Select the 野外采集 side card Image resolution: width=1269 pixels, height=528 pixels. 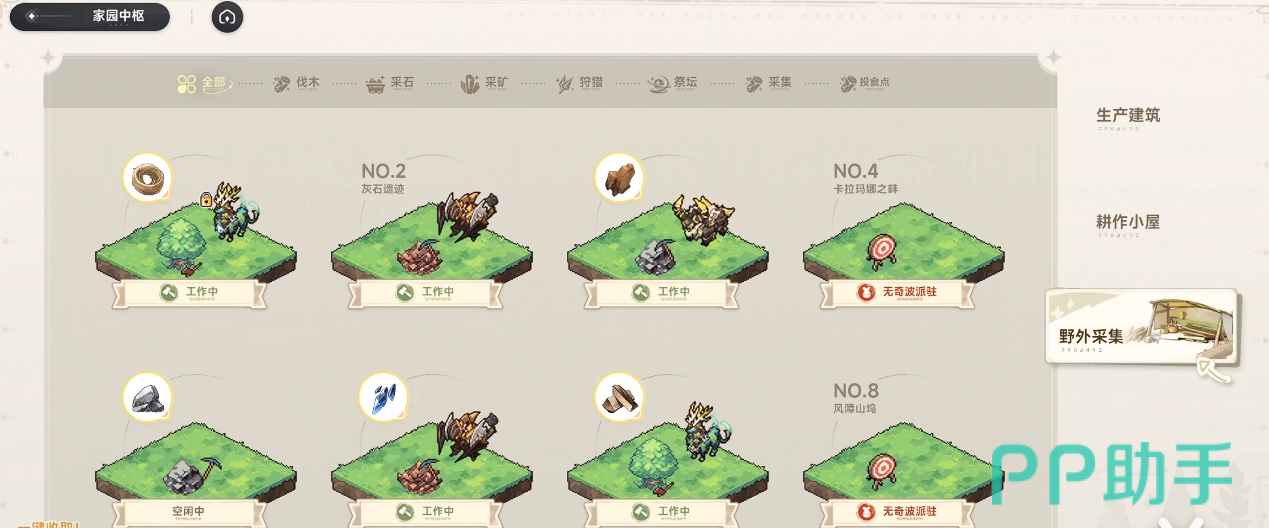pos(1142,334)
